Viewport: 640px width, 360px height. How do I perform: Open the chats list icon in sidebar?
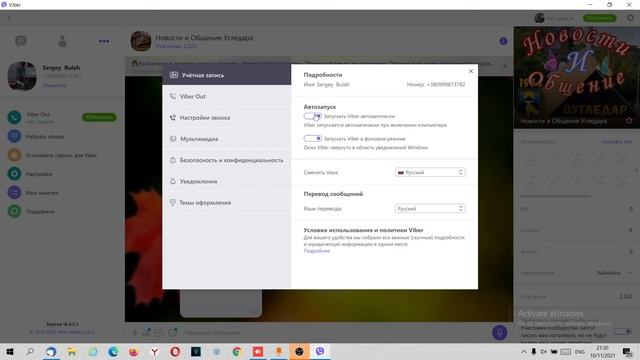click(x=20, y=41)
